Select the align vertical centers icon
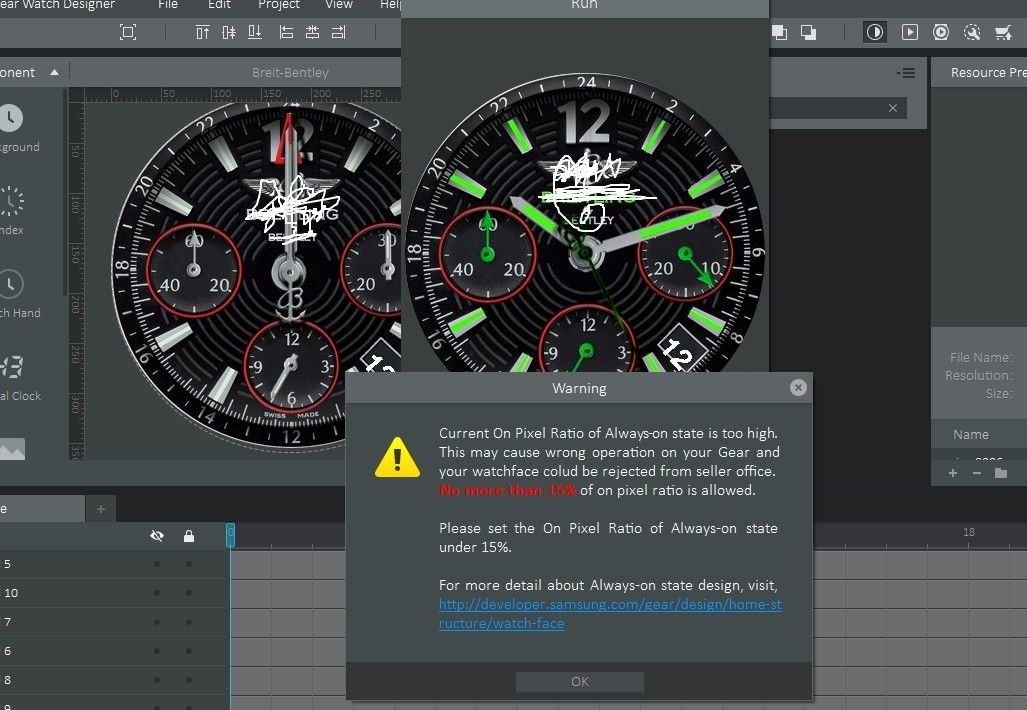The width and height of the screenshot is (1027, 710). click(229, 32)
